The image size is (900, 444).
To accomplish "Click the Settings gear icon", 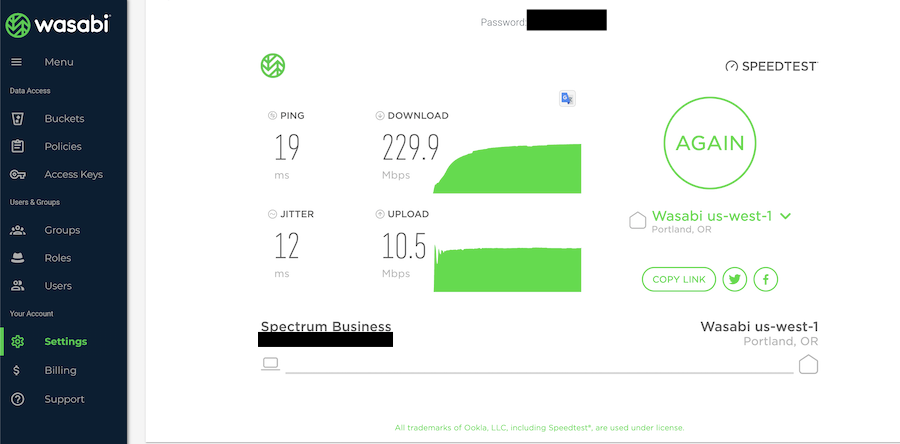I will [17, 342].
